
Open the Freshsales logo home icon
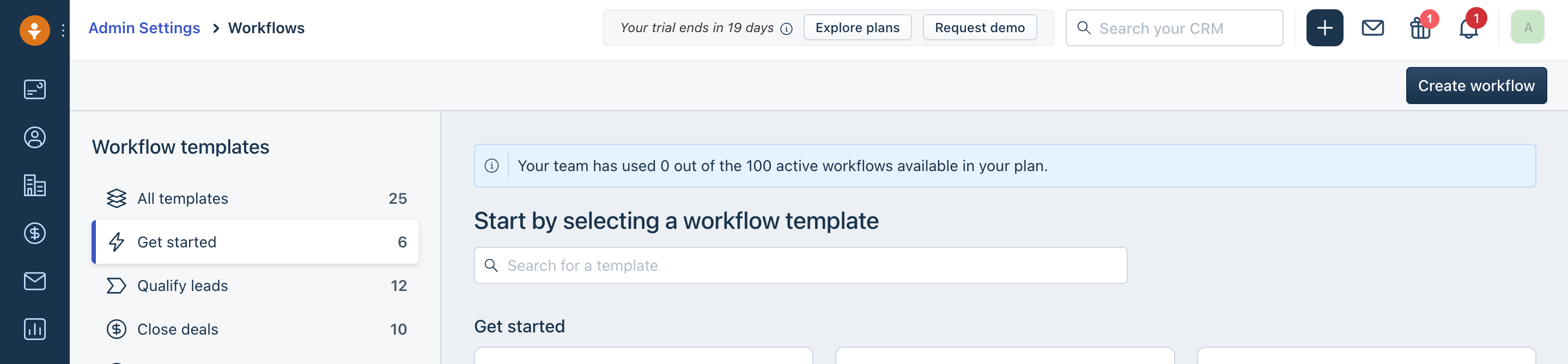[x=35, y=29]
